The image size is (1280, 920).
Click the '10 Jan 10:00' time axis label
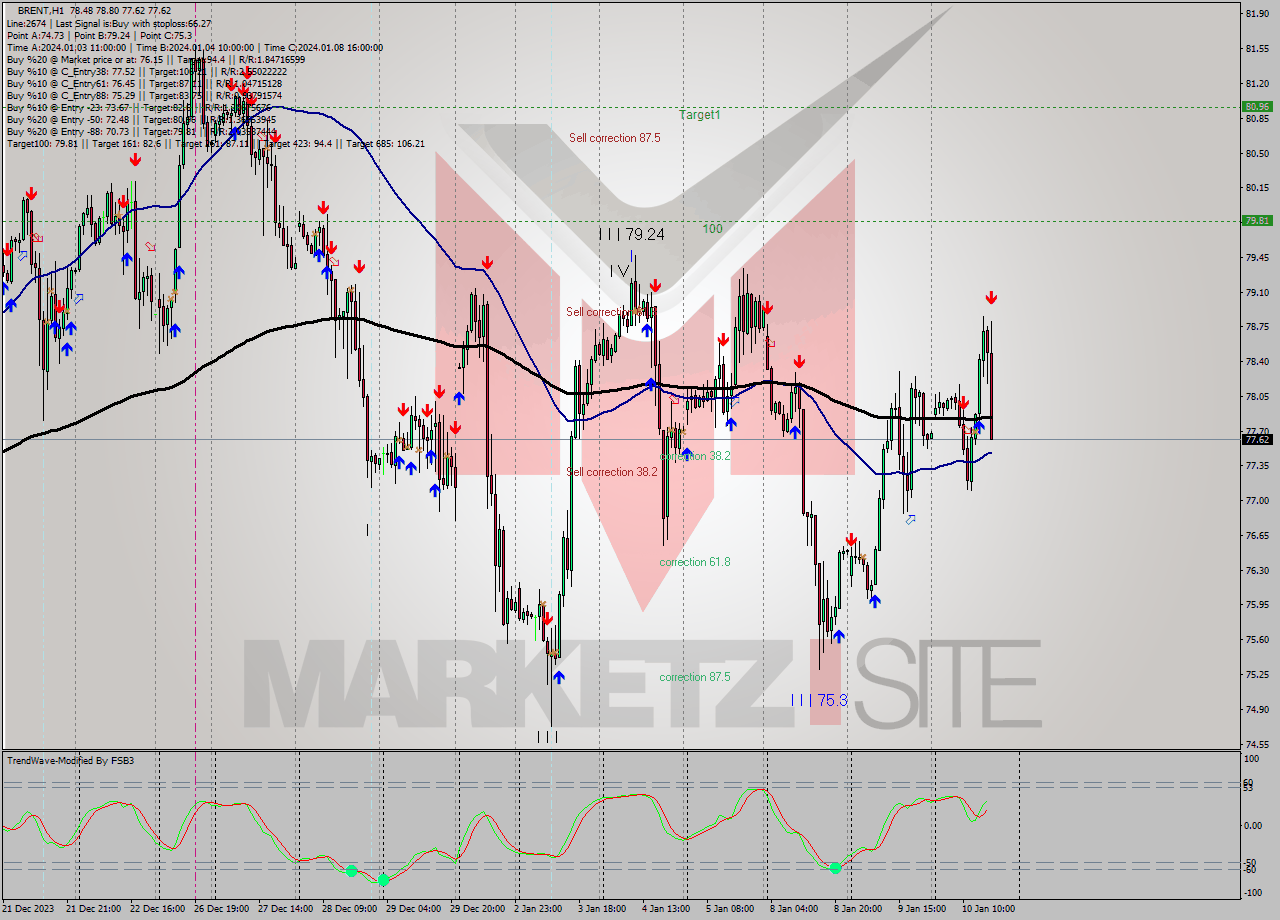[x=989, y=909]
